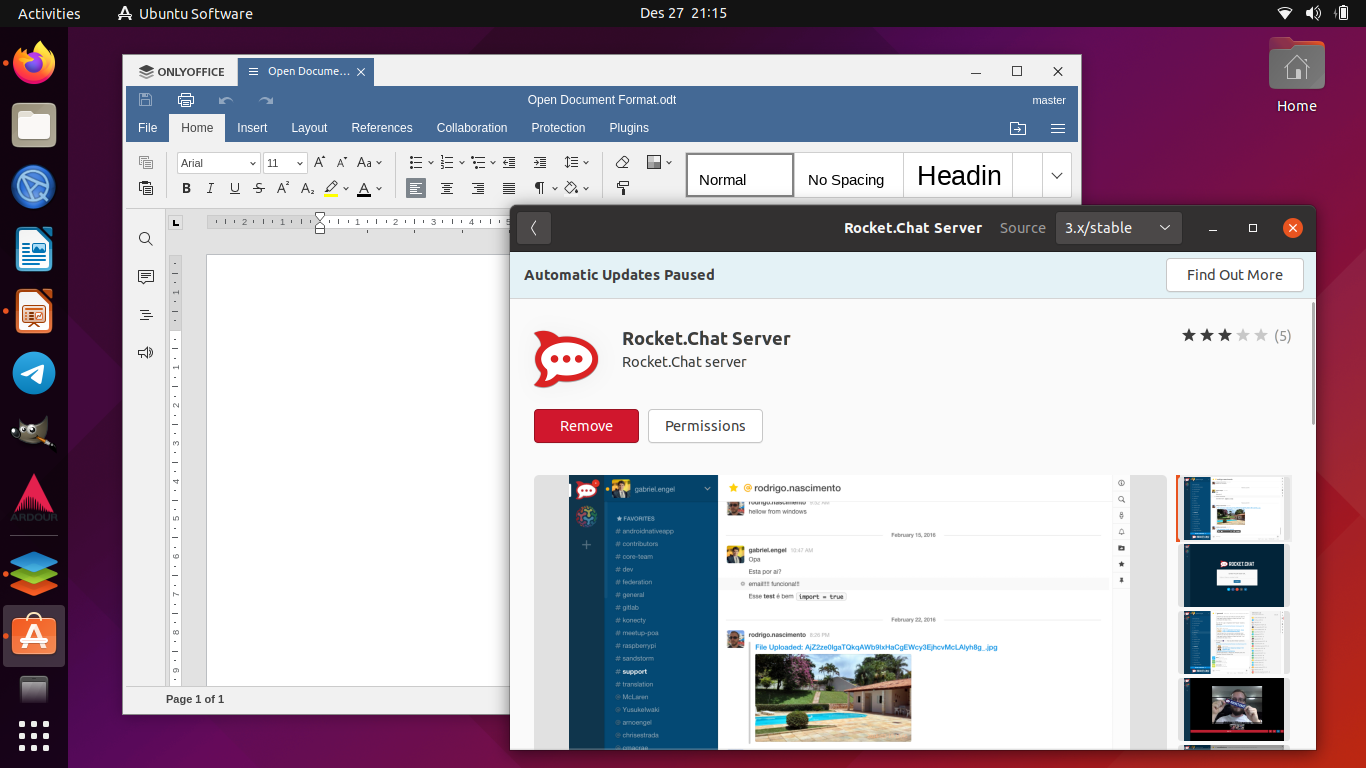
Task: Open the File menu in ONLYOFFICE
Action: [148, 128]
